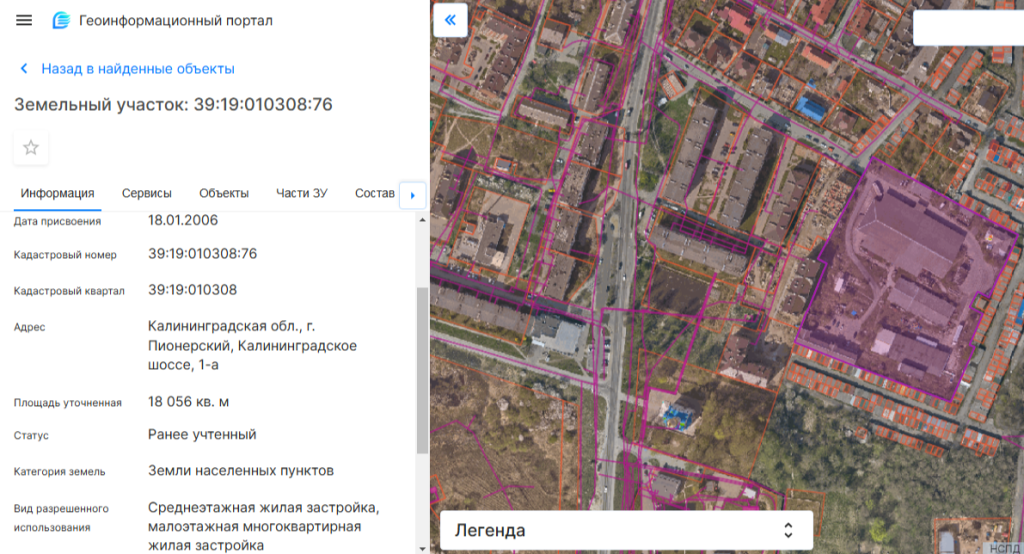Click the Калининградское шоссе address text
This screenshot has height=554, width=1024.
[x=252, y=345]
